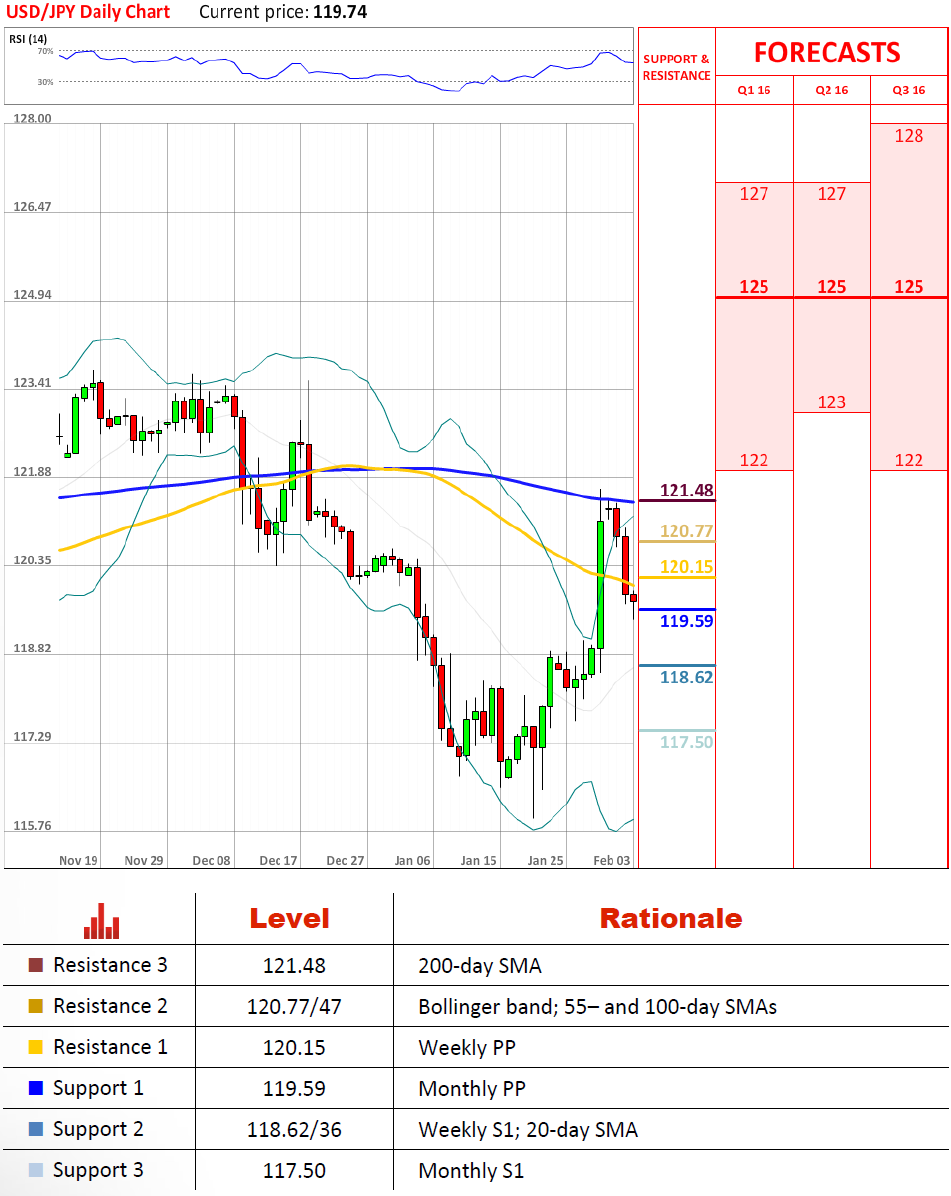Select the Q3 16 forecast column header
This screenshot has width=951, height=1196.
pyautogui.click(x=908, y=90)
